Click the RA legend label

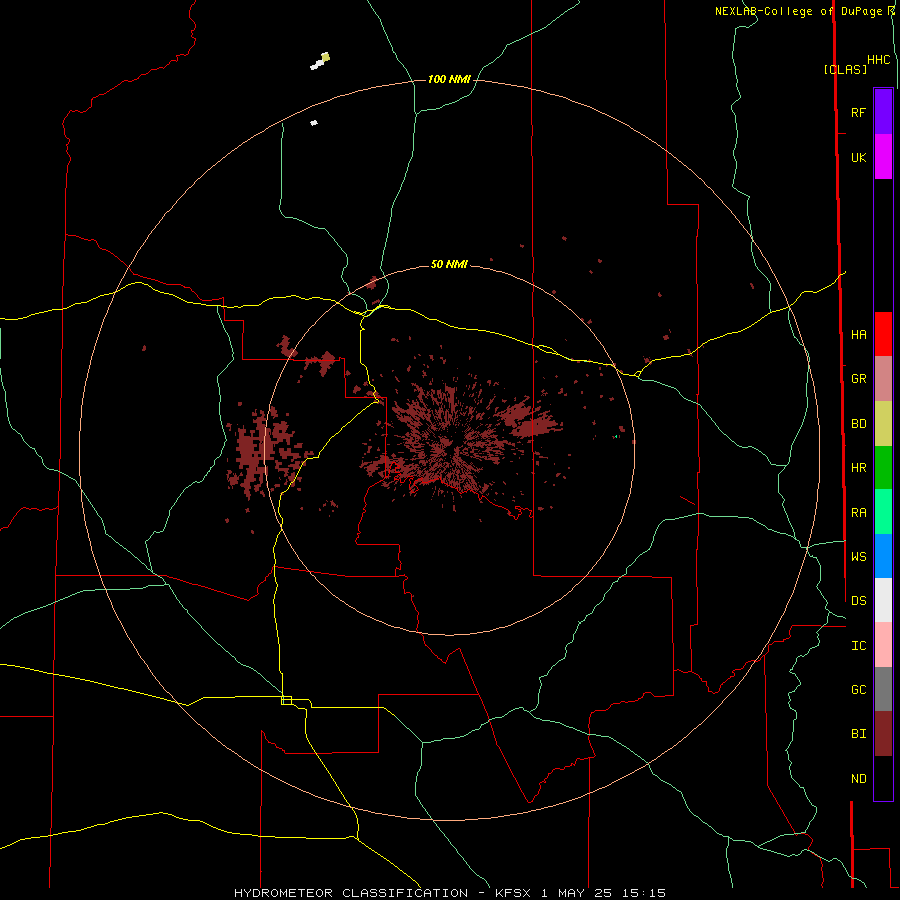pos(858,513)
